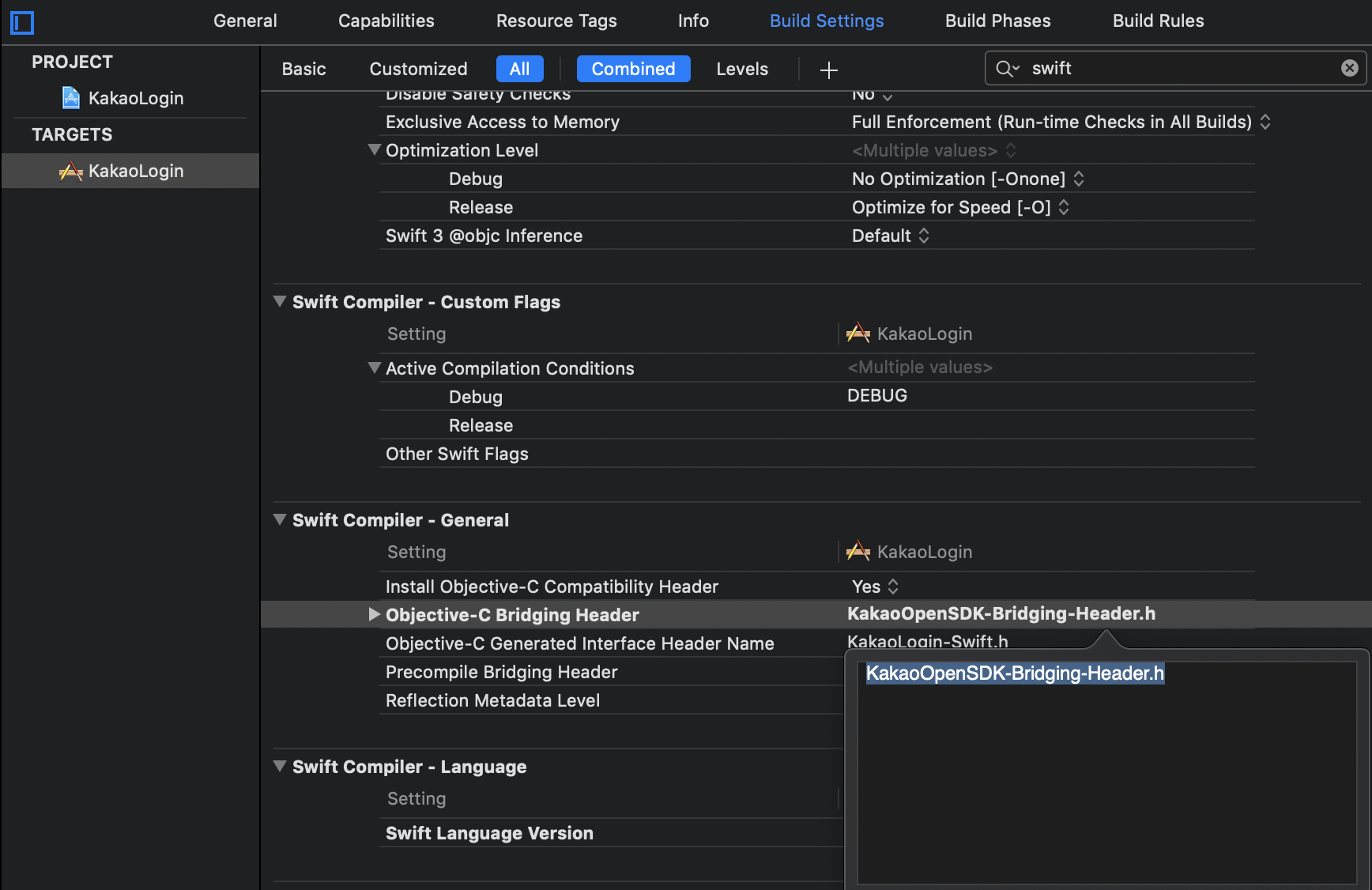Switch to Levels view
The image size is (1372, 890).
tap(742, 69)
